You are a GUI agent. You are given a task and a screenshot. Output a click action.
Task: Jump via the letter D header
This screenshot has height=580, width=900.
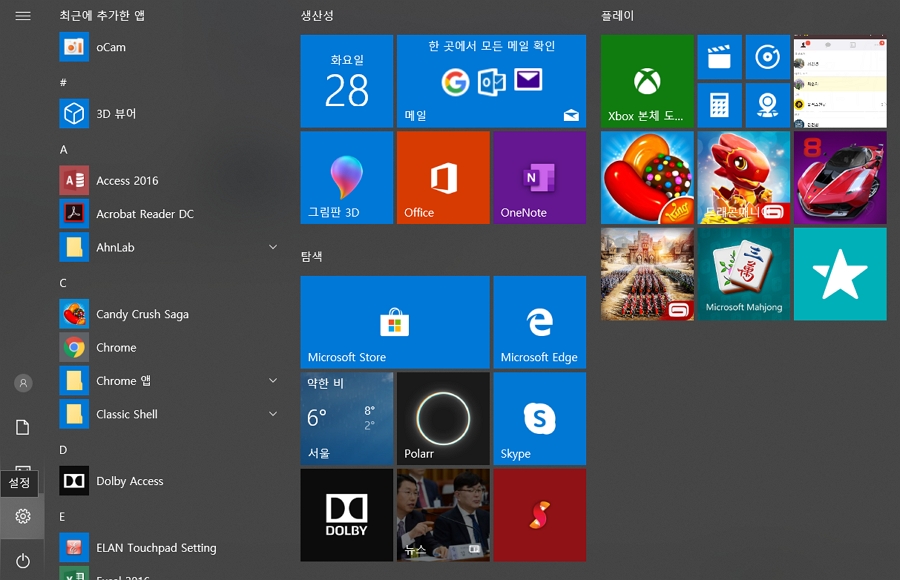[63, 450]
